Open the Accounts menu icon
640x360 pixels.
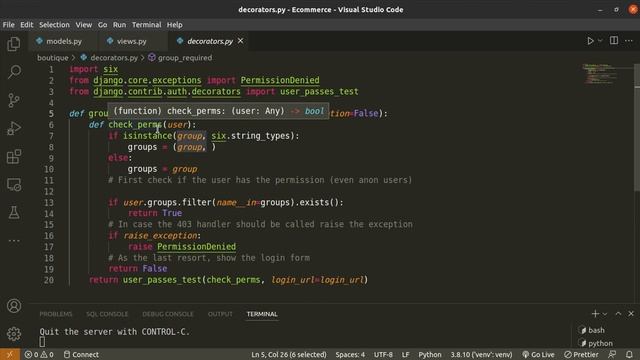click(14, 306)
